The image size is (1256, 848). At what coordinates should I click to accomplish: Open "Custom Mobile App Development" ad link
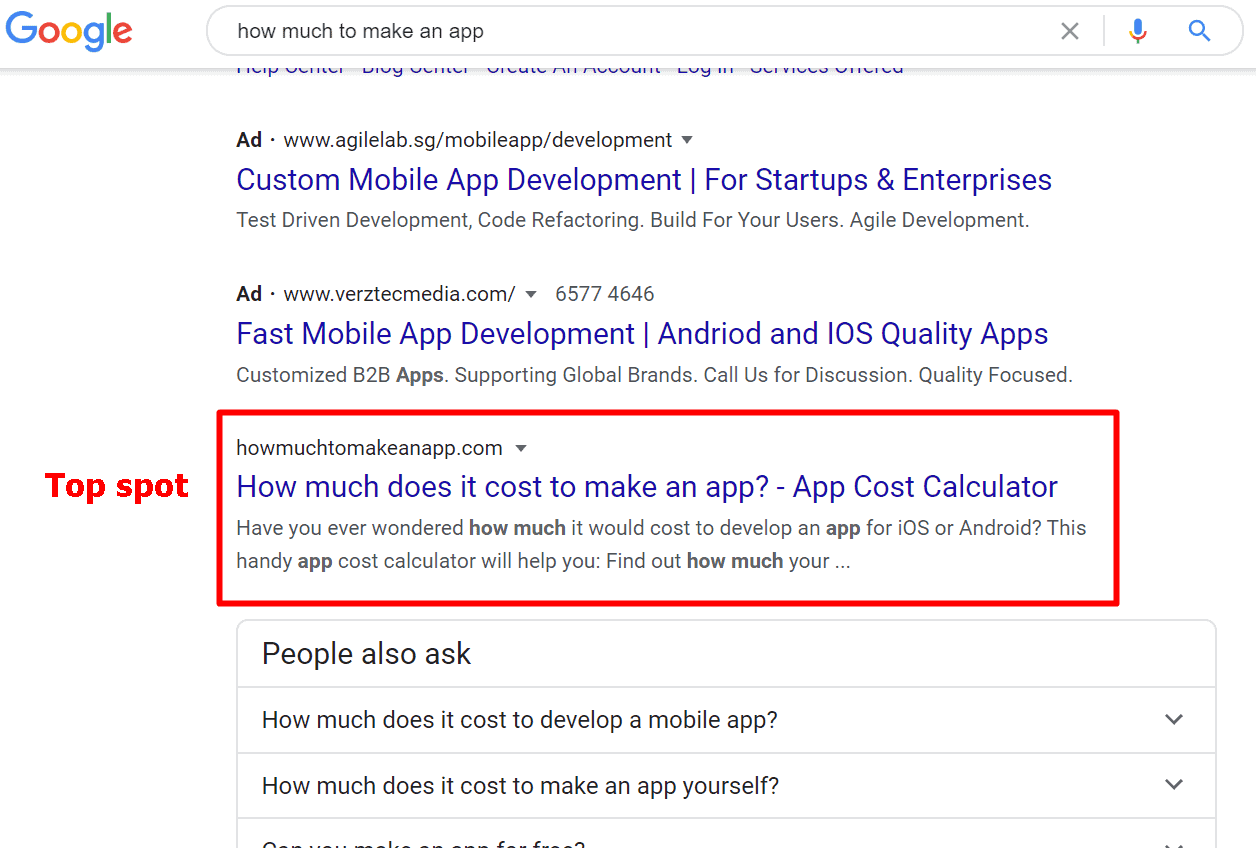coord(644,180)
